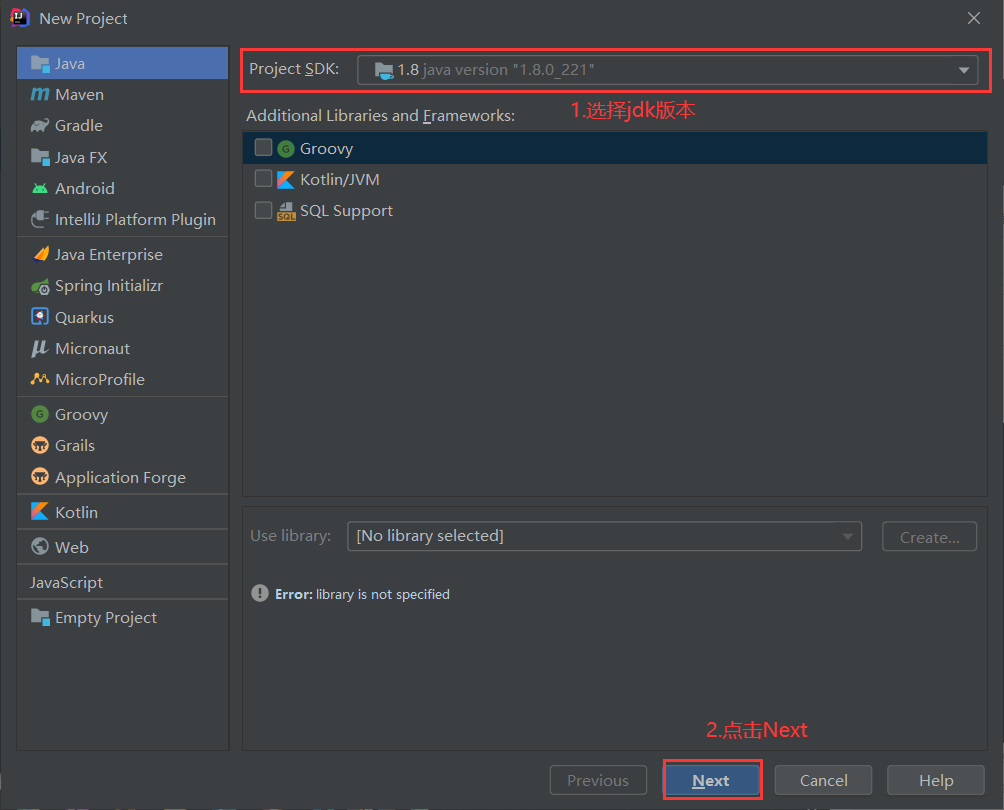Select Gradle project type
1004x810 pixels.
click(x=122, y=126)
